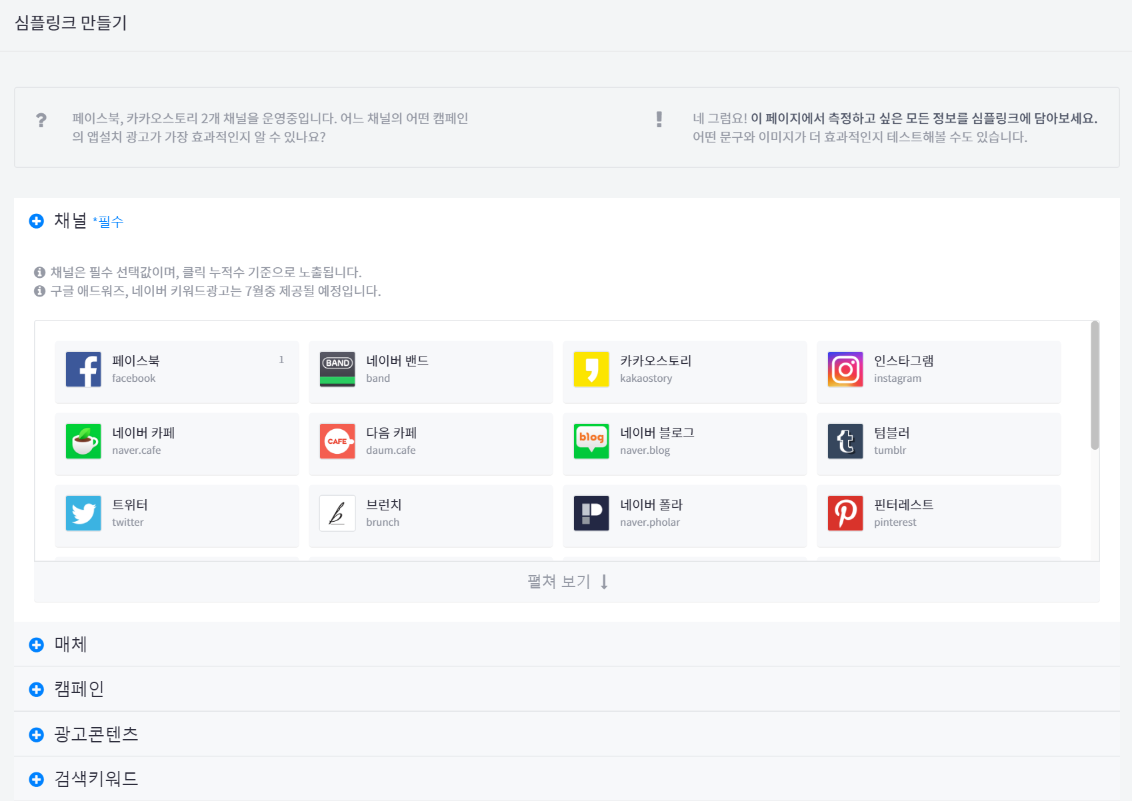Choose the Brunch pen icon
1132x801 pixels.
[337, 514]
